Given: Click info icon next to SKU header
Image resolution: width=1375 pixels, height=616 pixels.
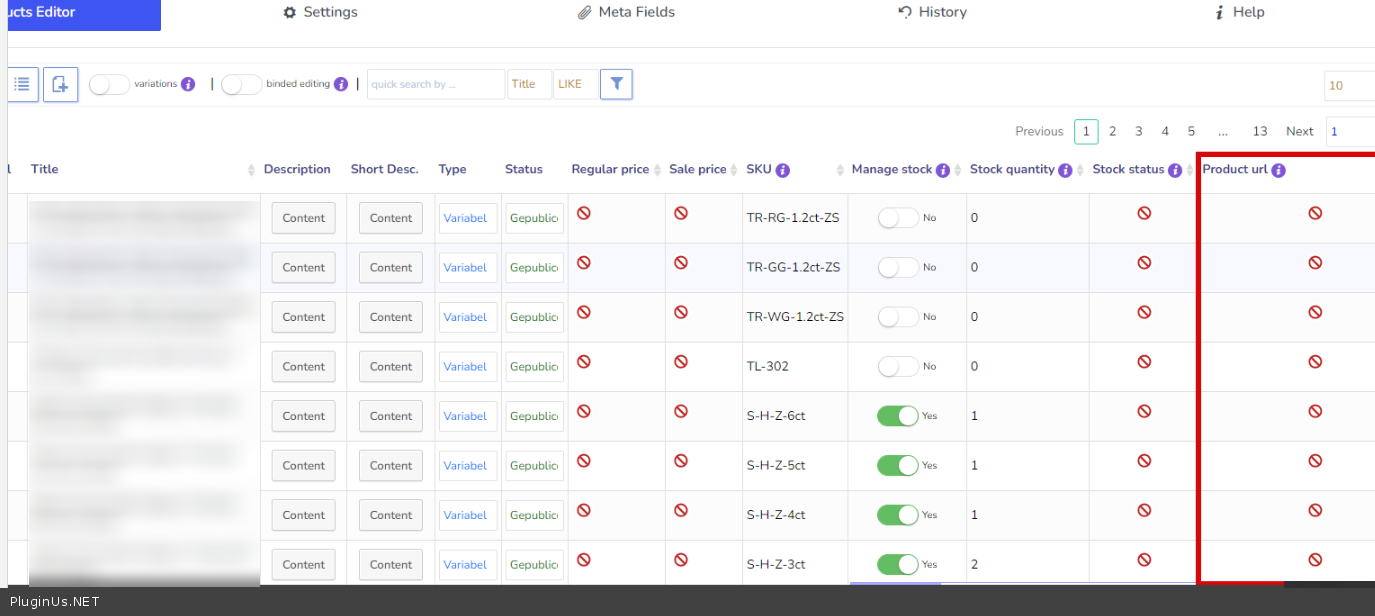Looking at the screenshot, I should pos(783,170).
